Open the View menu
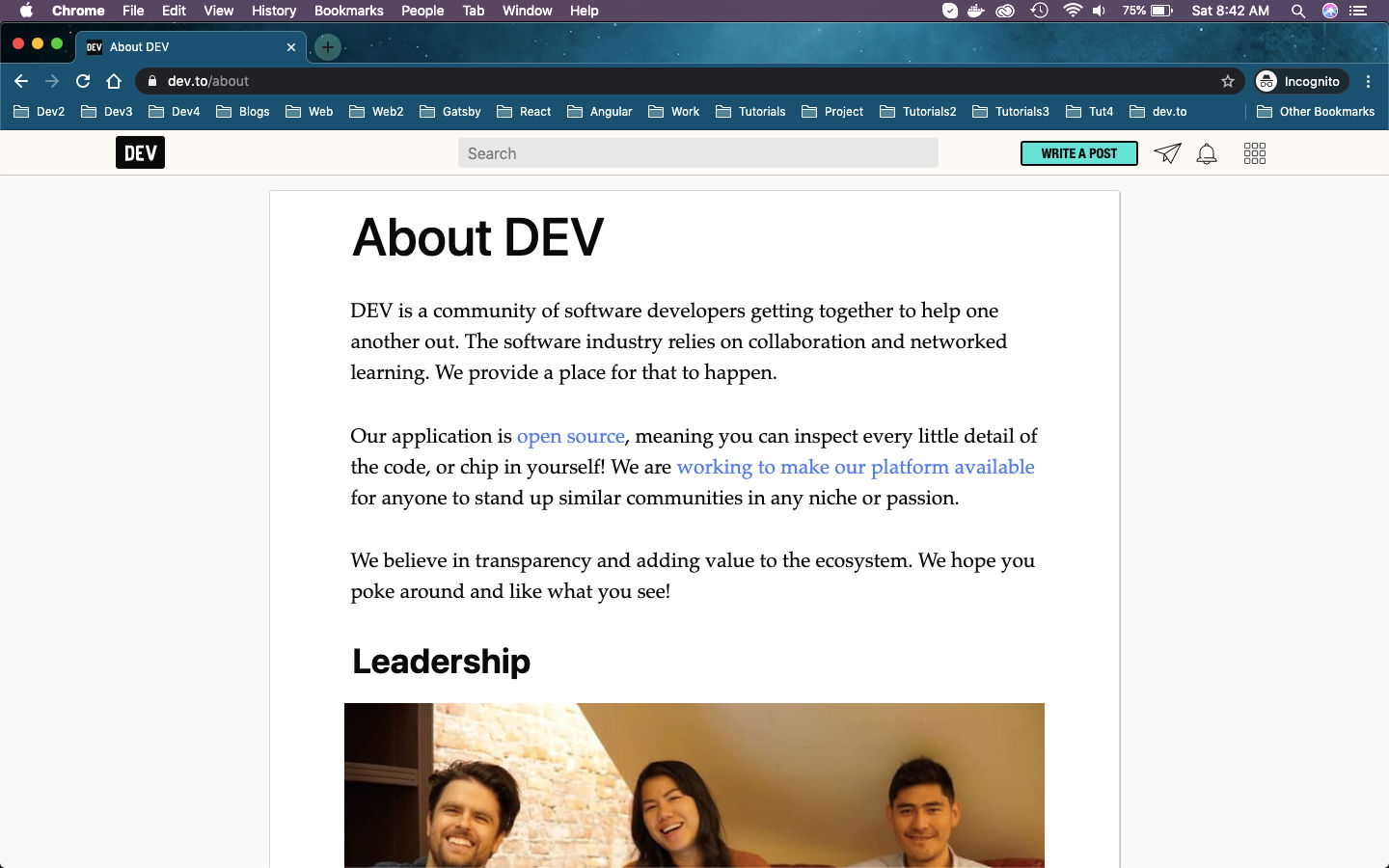This screenshot has width=1389, height=868. click(219, 11)
